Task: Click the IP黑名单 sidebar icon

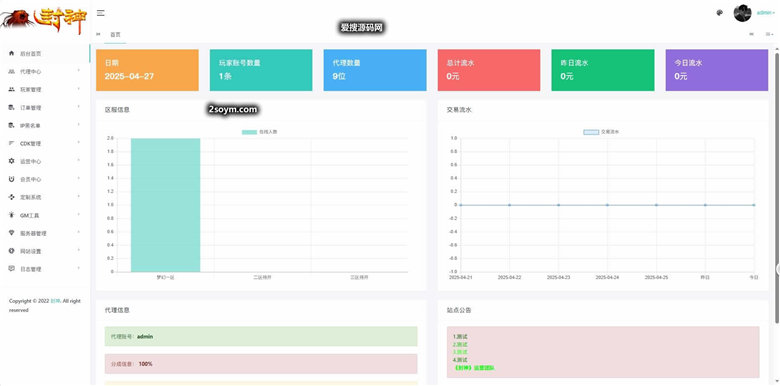Action: coord(11,125)
